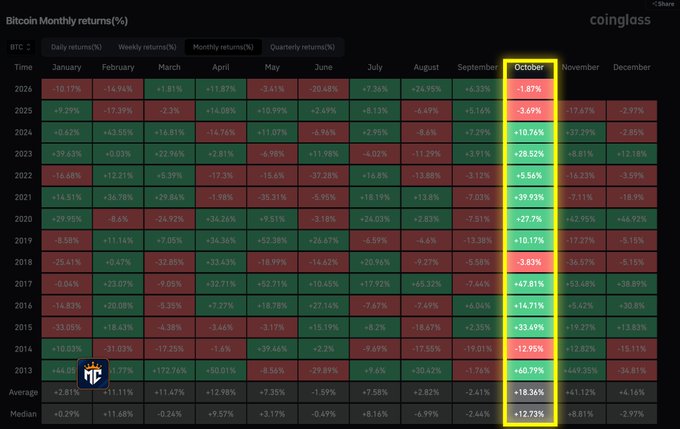Click the 2018 October cell -3.83%
Image resolution: width=680 pixels, height=429 pixels.
(529, 262)
